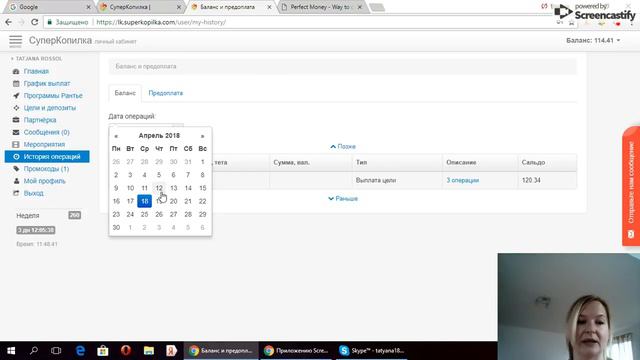Click the browser address bar URL
This screenshot has width=640, height=360.
(161, 22)
